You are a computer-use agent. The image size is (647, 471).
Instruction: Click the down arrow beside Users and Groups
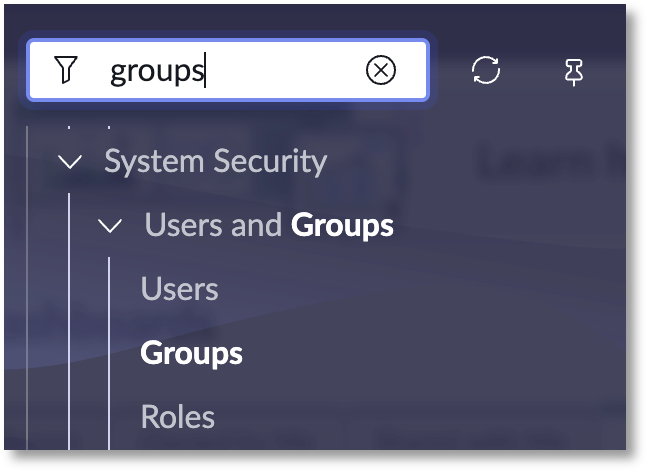coord(110,226)
